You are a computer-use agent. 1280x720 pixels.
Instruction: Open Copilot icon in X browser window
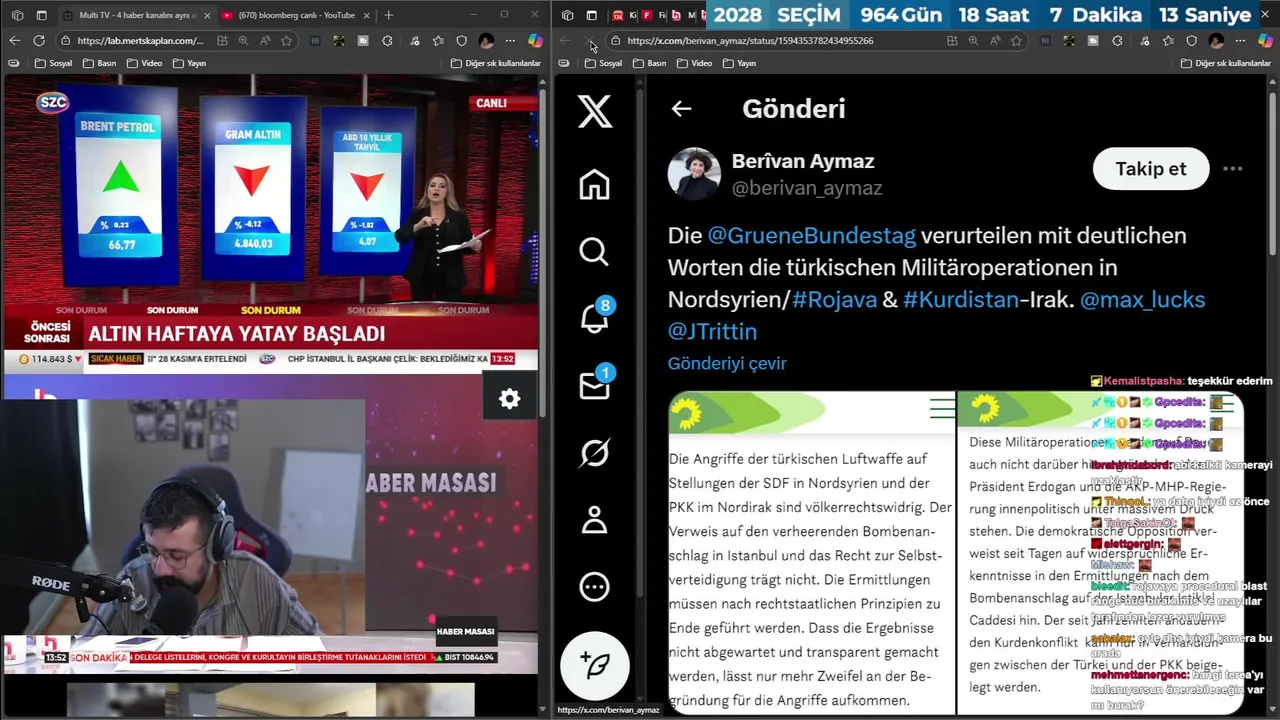[1265, 41]
